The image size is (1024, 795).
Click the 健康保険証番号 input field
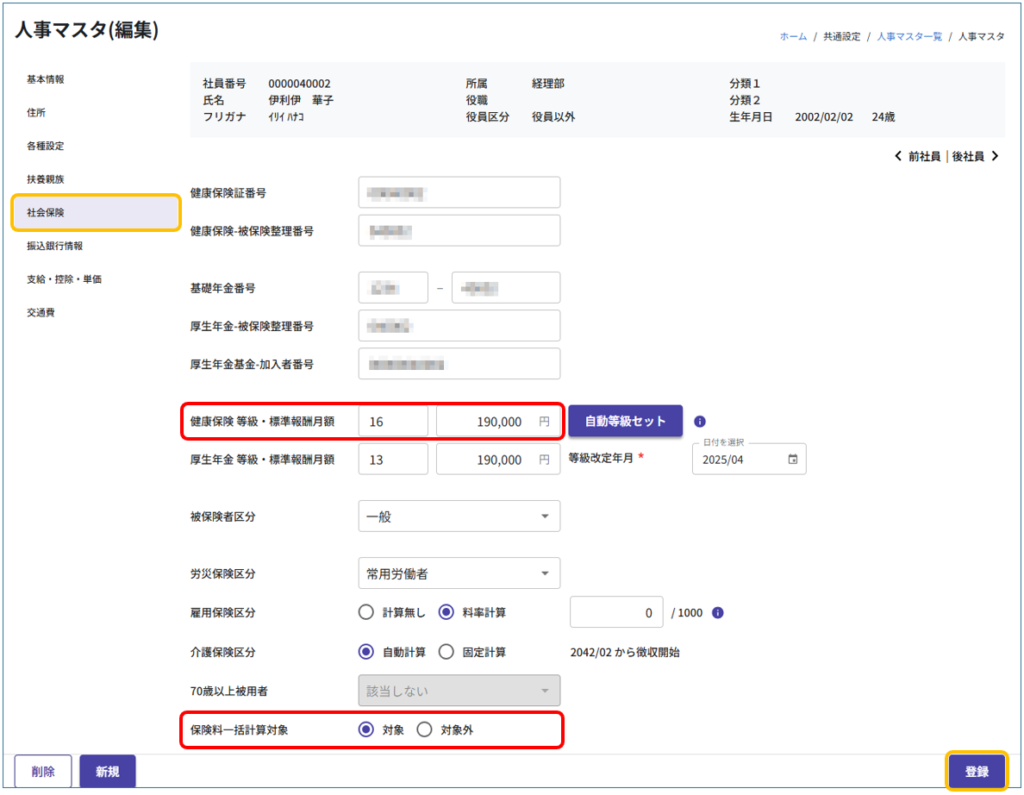point(458,193)
